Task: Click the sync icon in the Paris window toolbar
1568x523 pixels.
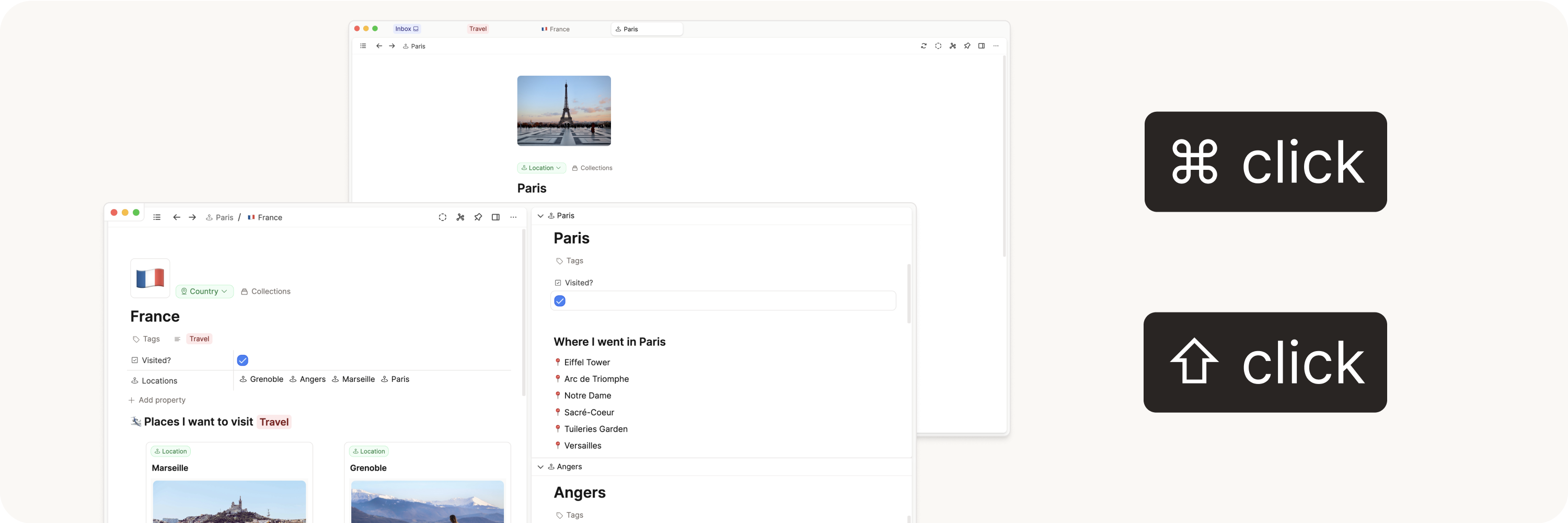Action: pos(924,46)
